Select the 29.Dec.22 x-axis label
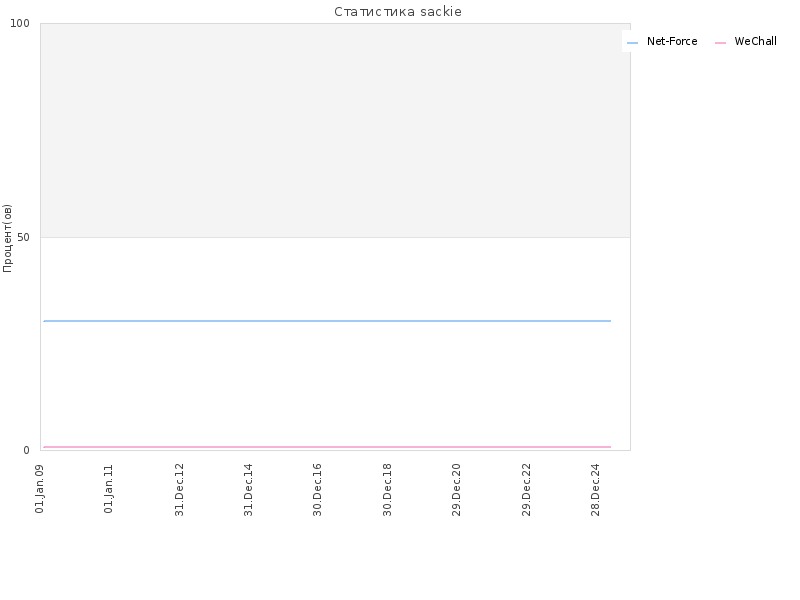 click(x=527, y=490)
